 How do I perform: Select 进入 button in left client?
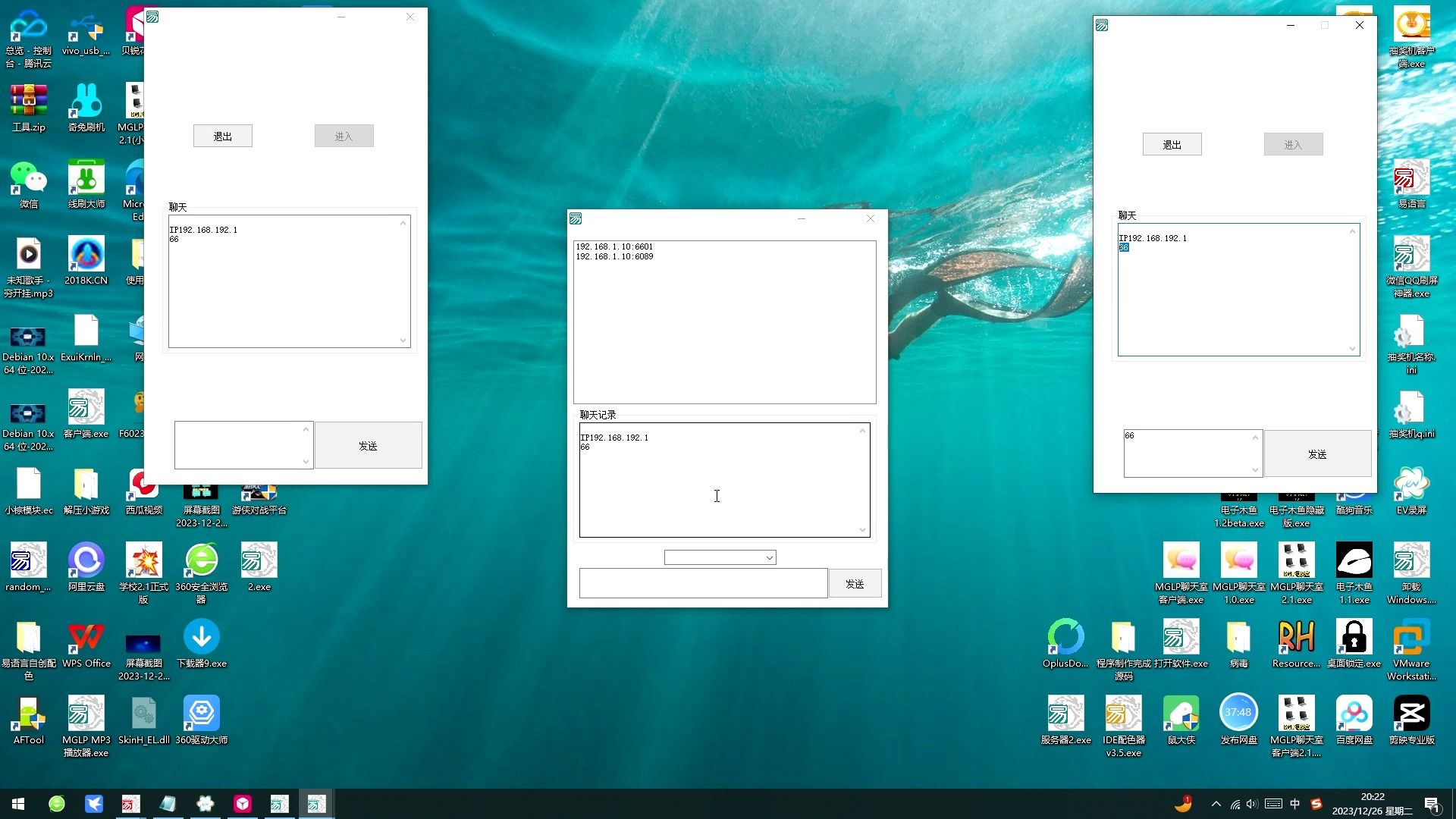(343, 135)
